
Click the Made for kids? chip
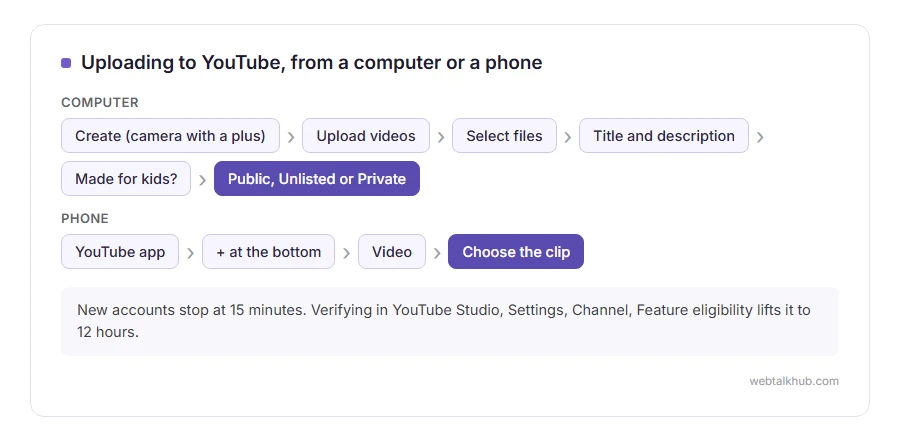pyautogui.click(x=126, y=179)
